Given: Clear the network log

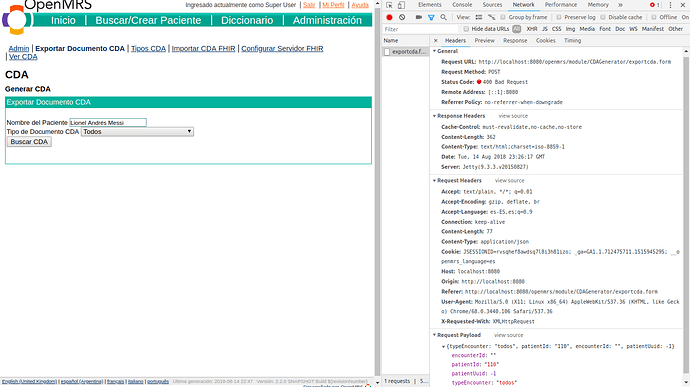Looking at the screenshot, I should coord(402,17).
